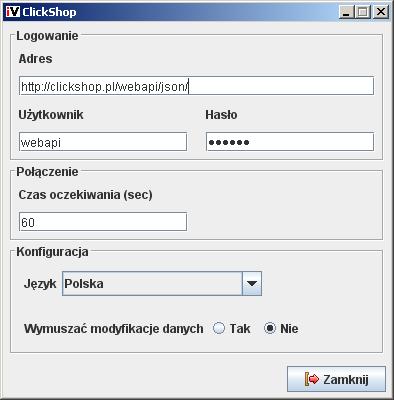Click the Konfiguracja group title
The height and width of the screenshot is (400, 394).
[x=52, y=252]
